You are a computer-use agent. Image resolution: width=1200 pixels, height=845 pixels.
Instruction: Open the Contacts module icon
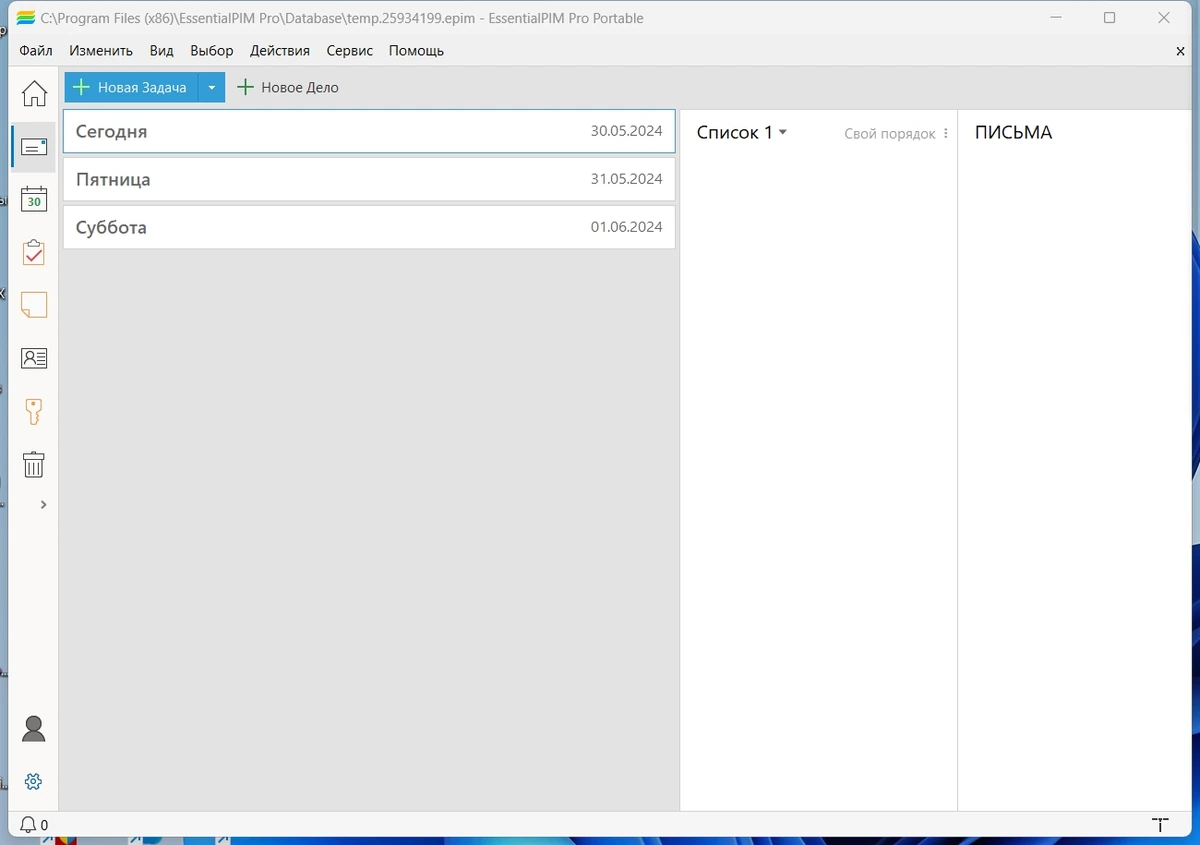point(34,358)
